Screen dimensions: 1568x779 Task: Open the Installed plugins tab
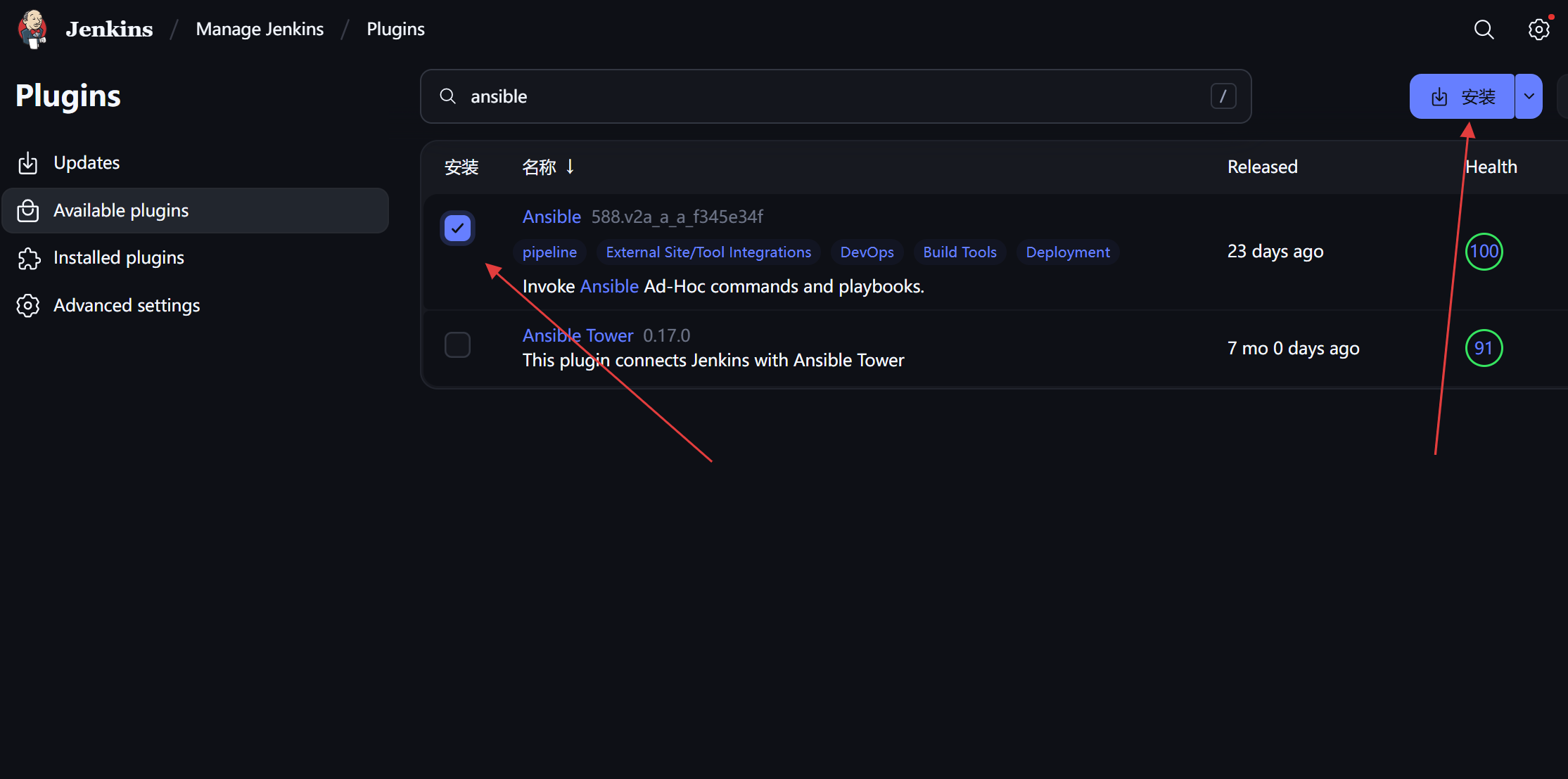pyautogui.click(x=118, y=258)
